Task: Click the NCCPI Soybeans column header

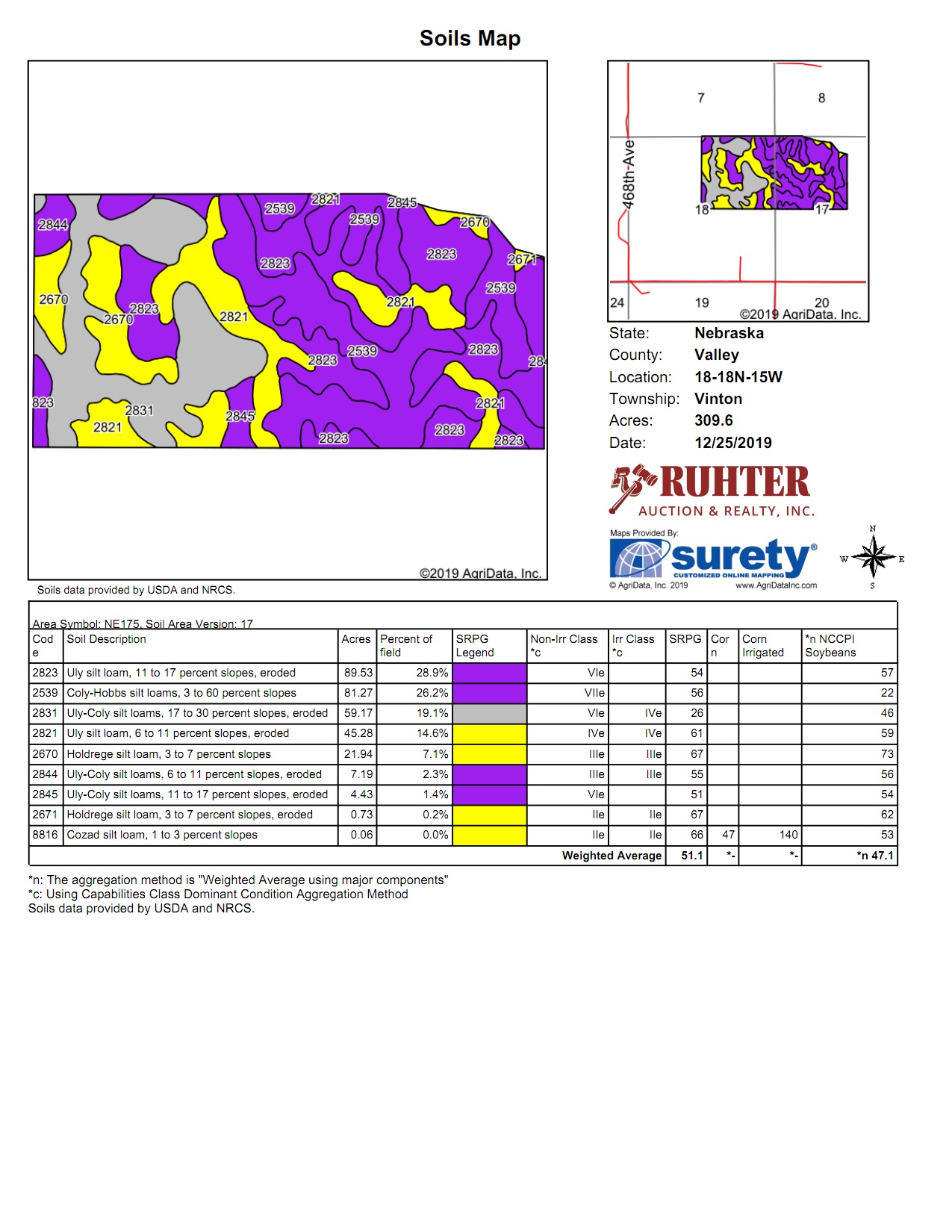Action: [x=830, y=646]
